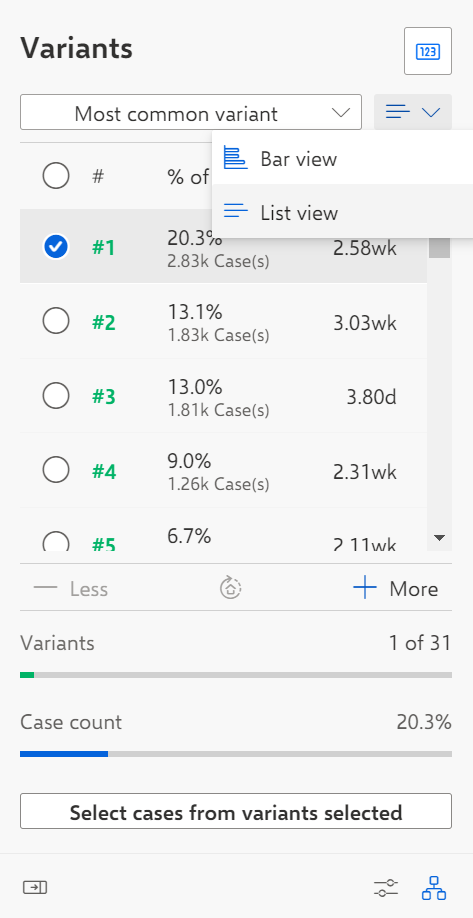Toggle the select-all checkbox in the header

tap(56, 176)
